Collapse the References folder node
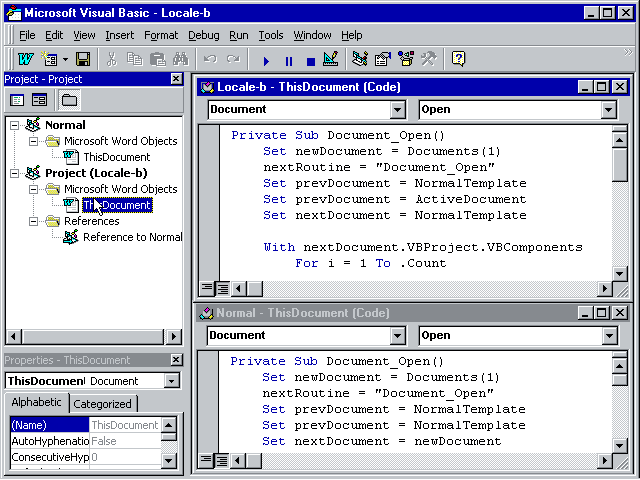Image resolution: width=640 pixels, height=480 pixels. point(33,221)
